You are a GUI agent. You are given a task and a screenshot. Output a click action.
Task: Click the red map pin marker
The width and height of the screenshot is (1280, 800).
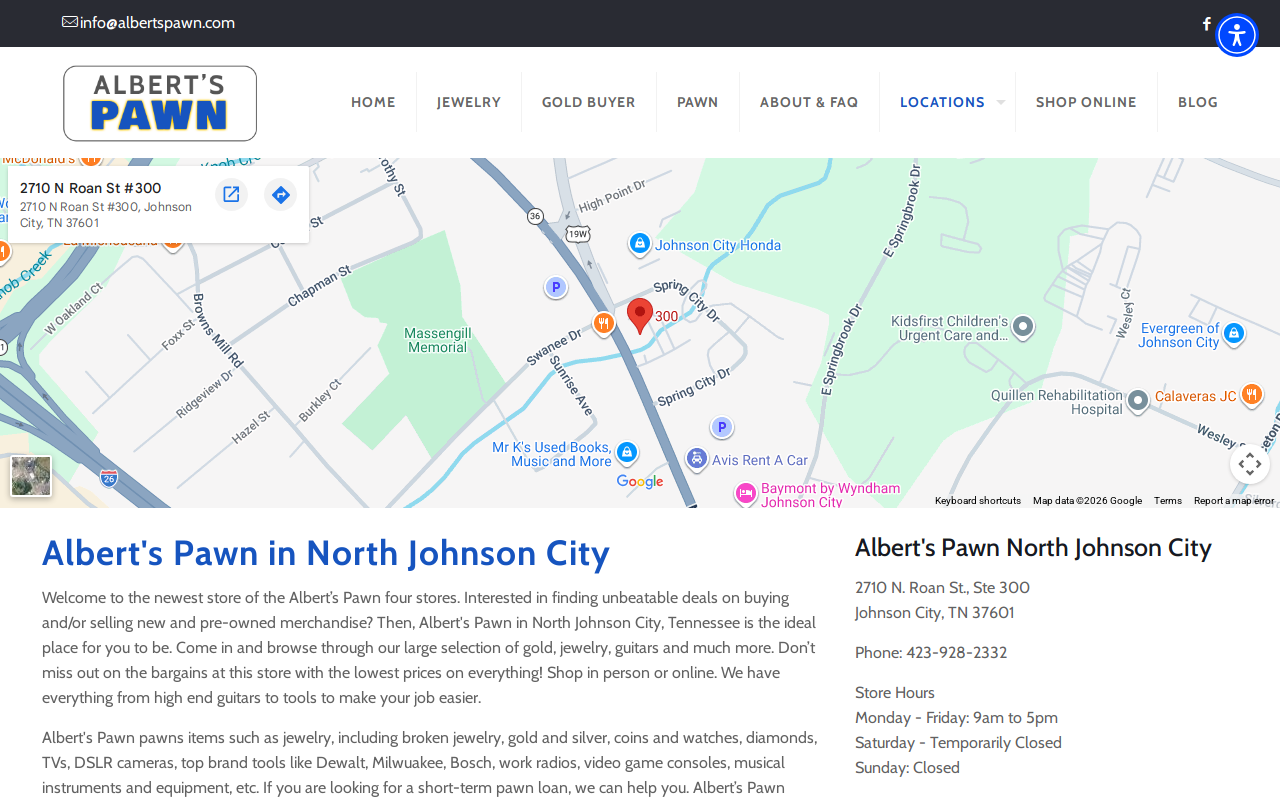(x=640, y=316)
